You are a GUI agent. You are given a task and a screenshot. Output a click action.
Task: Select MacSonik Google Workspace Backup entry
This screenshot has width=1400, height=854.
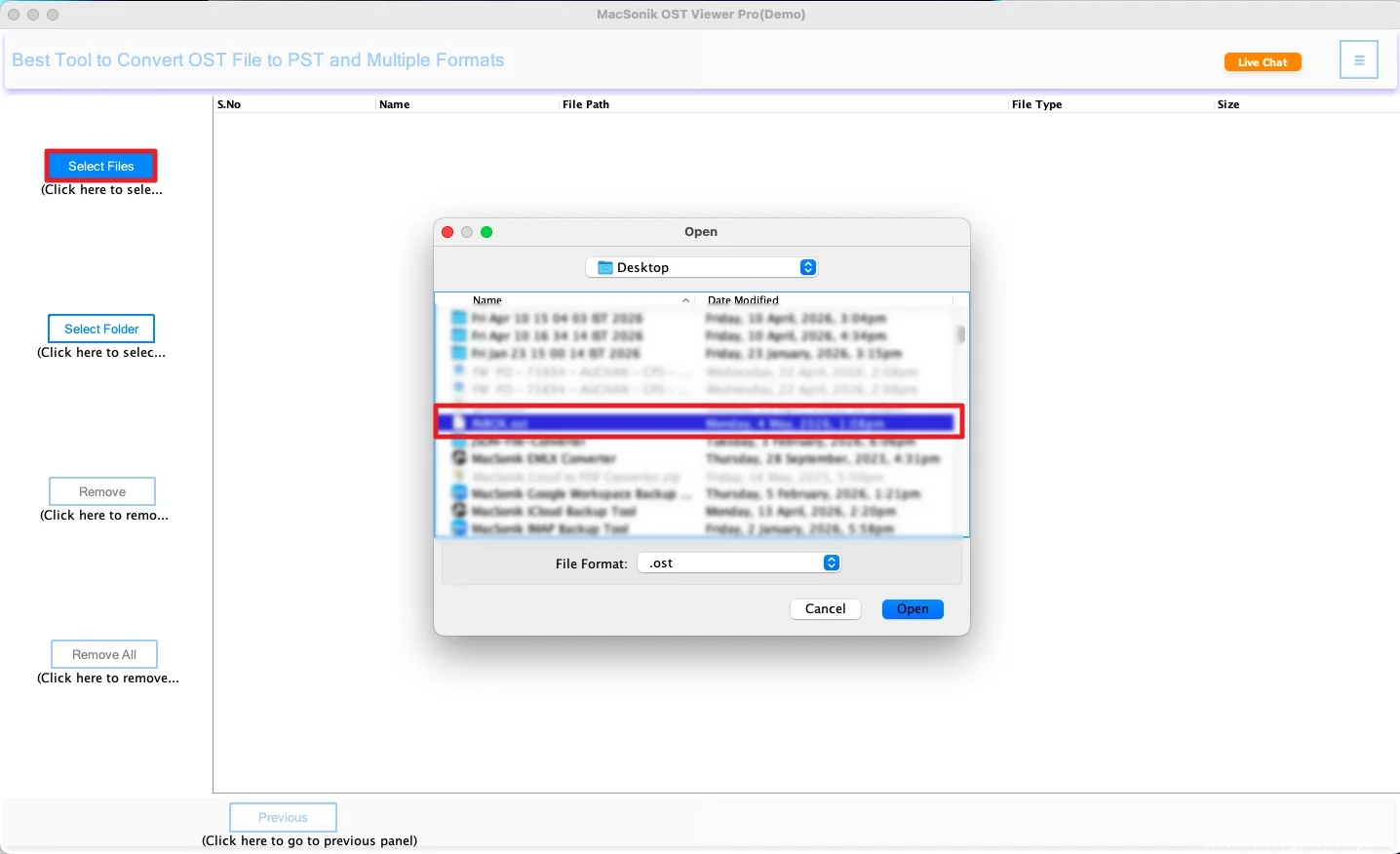695,493
